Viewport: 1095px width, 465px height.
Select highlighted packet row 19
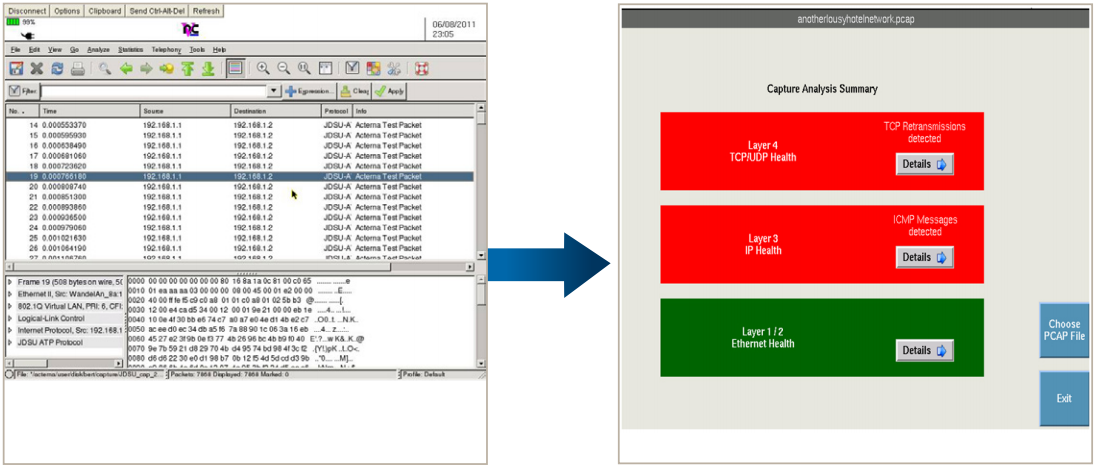pos(240,177)
